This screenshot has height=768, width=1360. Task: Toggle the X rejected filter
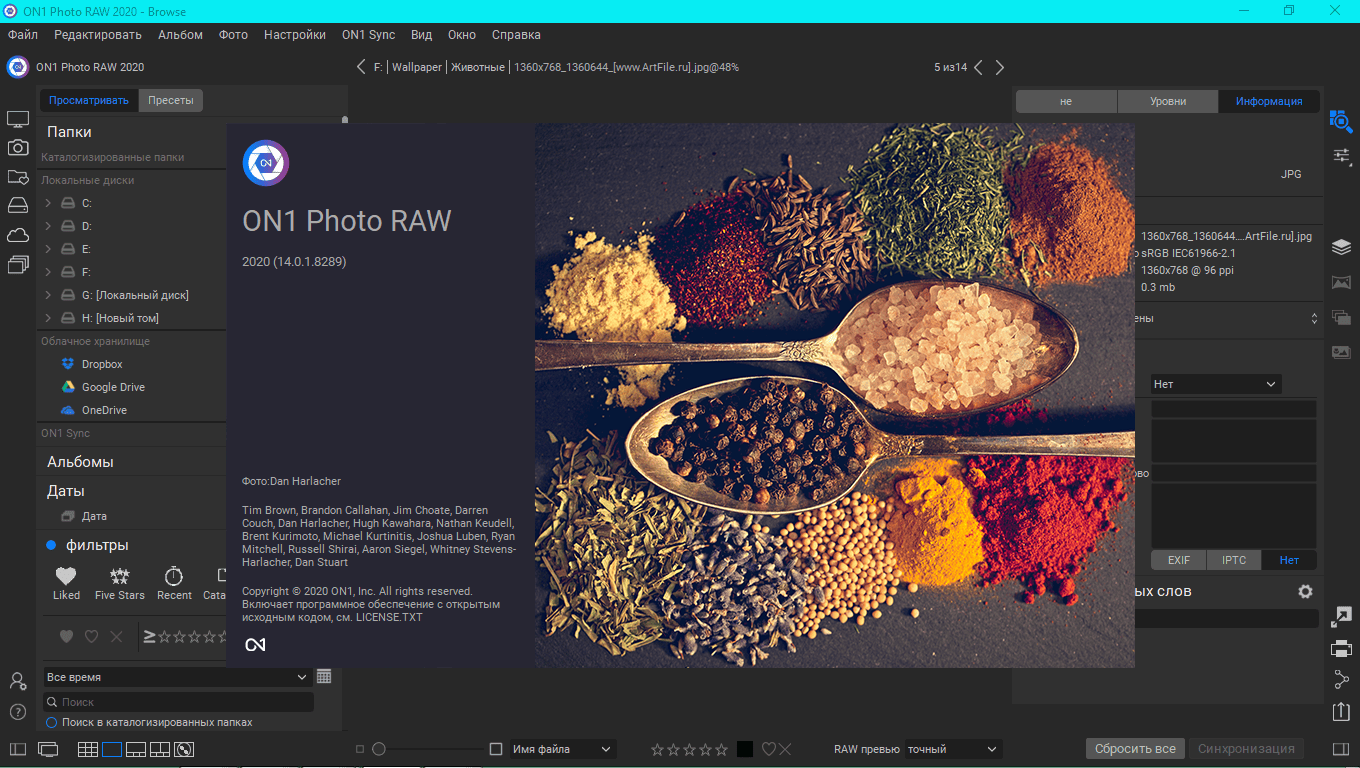coord(116,636)
